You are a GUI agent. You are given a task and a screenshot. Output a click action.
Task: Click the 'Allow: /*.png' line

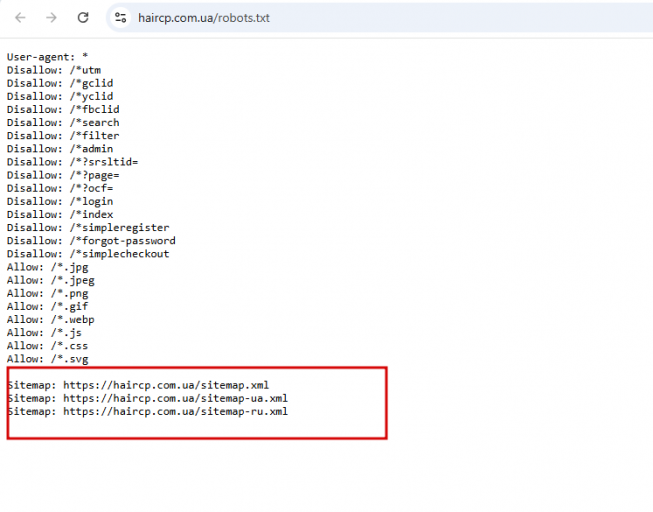[x=47, y=293]
